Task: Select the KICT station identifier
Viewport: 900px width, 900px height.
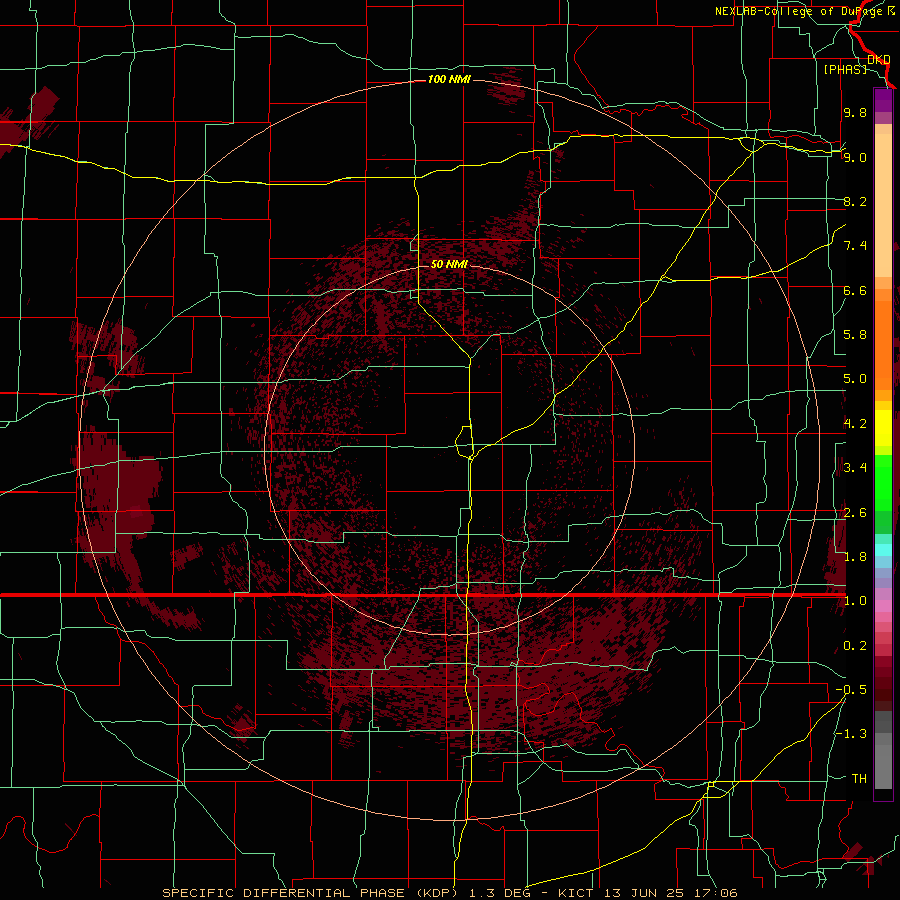Action: [576, 893]
